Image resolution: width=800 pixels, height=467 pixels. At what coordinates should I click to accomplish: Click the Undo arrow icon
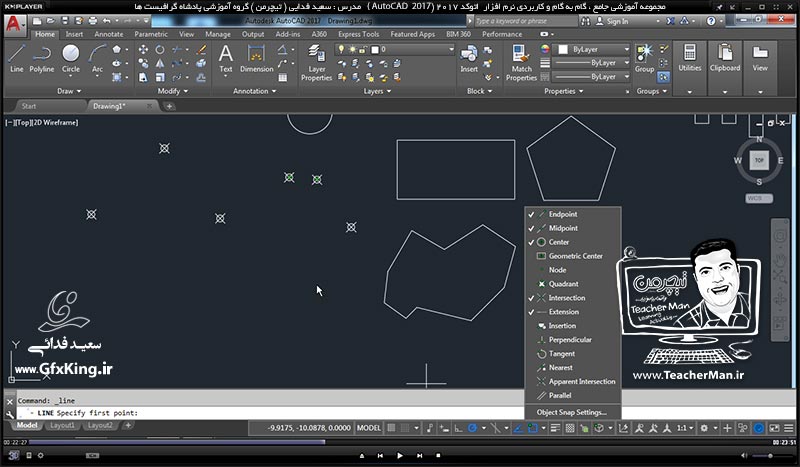[x=106, y=21]
